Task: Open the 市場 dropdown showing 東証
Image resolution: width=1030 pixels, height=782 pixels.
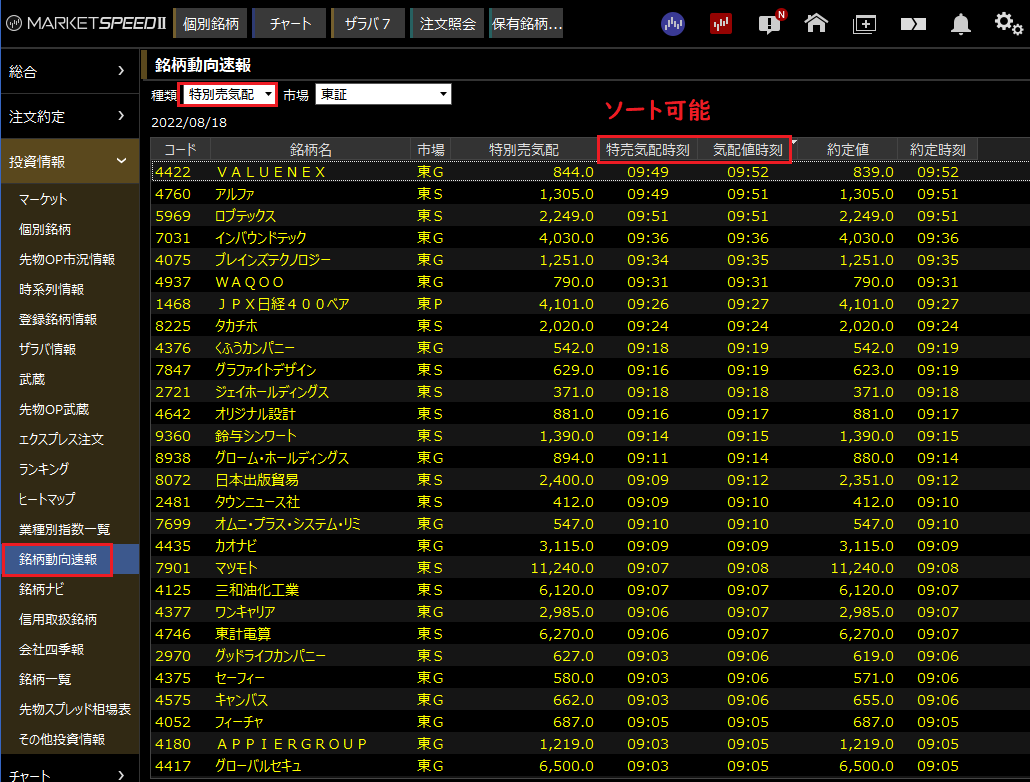Action: coord(383,94)
